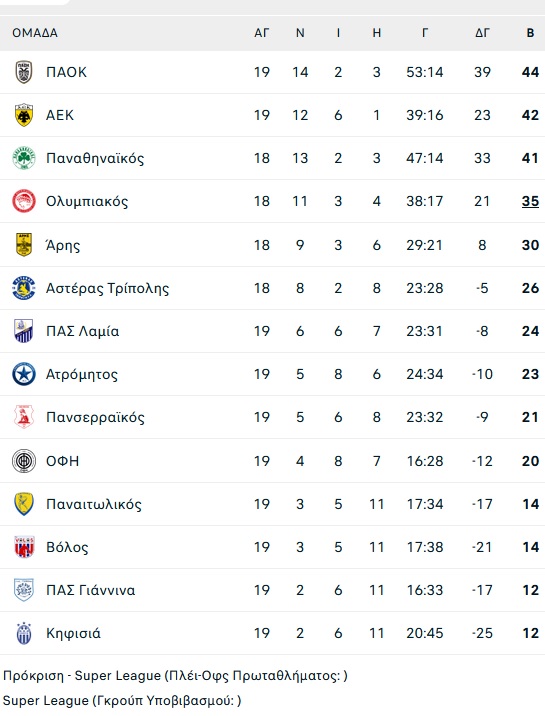Select the Ατρόμητος blue star logo

point(24,374)
